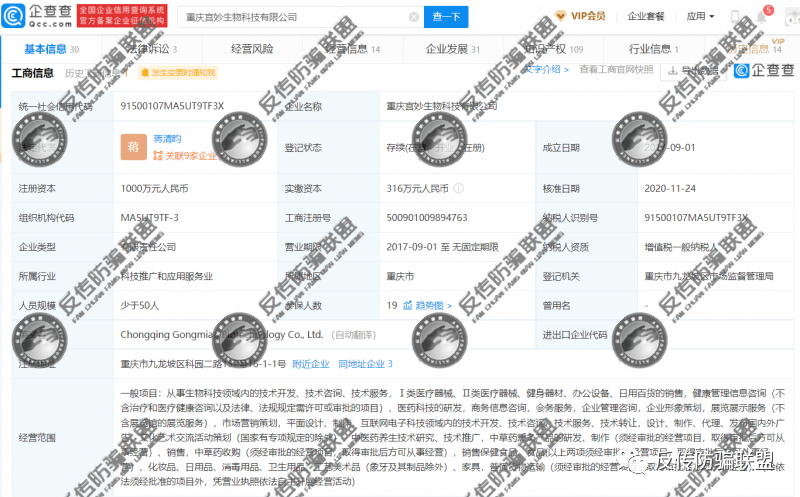
Task: Click the company name search input field
Action: point(290,17)
